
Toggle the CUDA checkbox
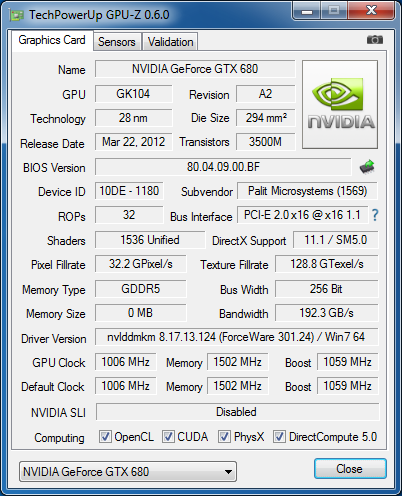(x=168, y=436)
